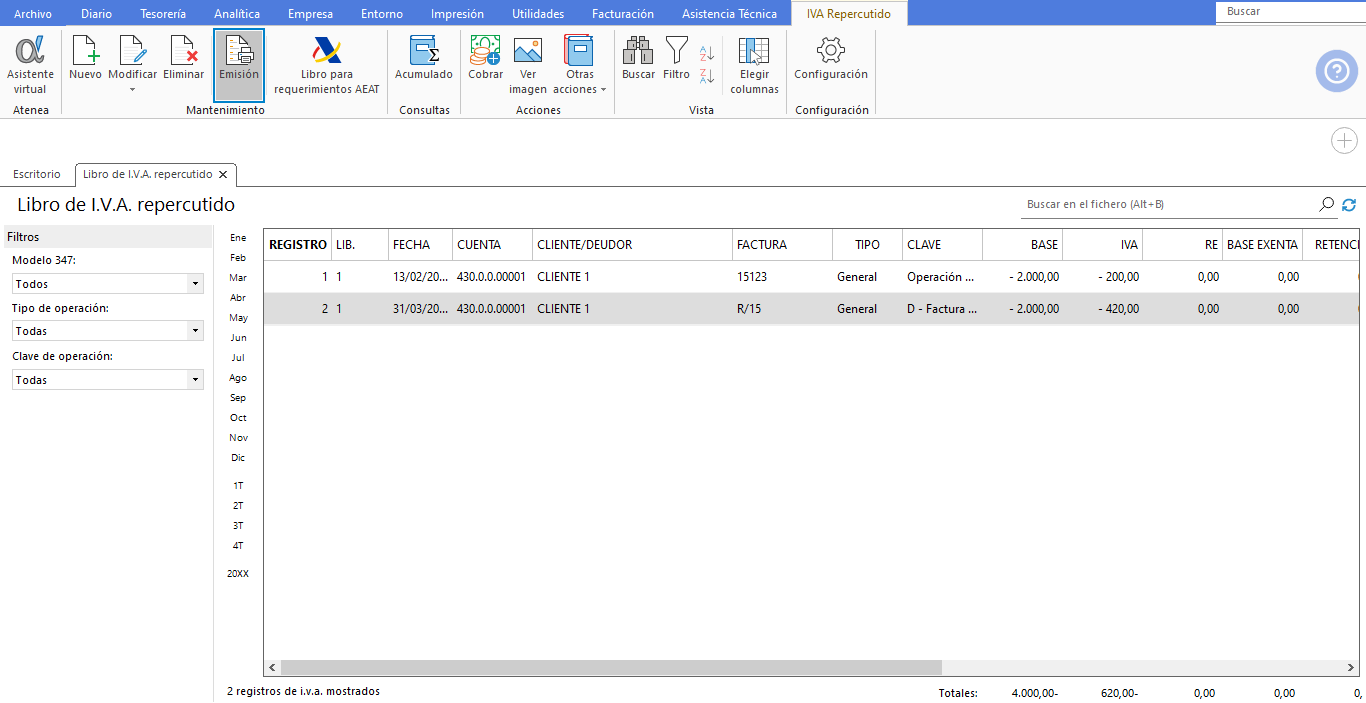The width and height of the screenshot is (1366, 703).
Task: Sort by the FECHA column header
Action: click(420, 245)
